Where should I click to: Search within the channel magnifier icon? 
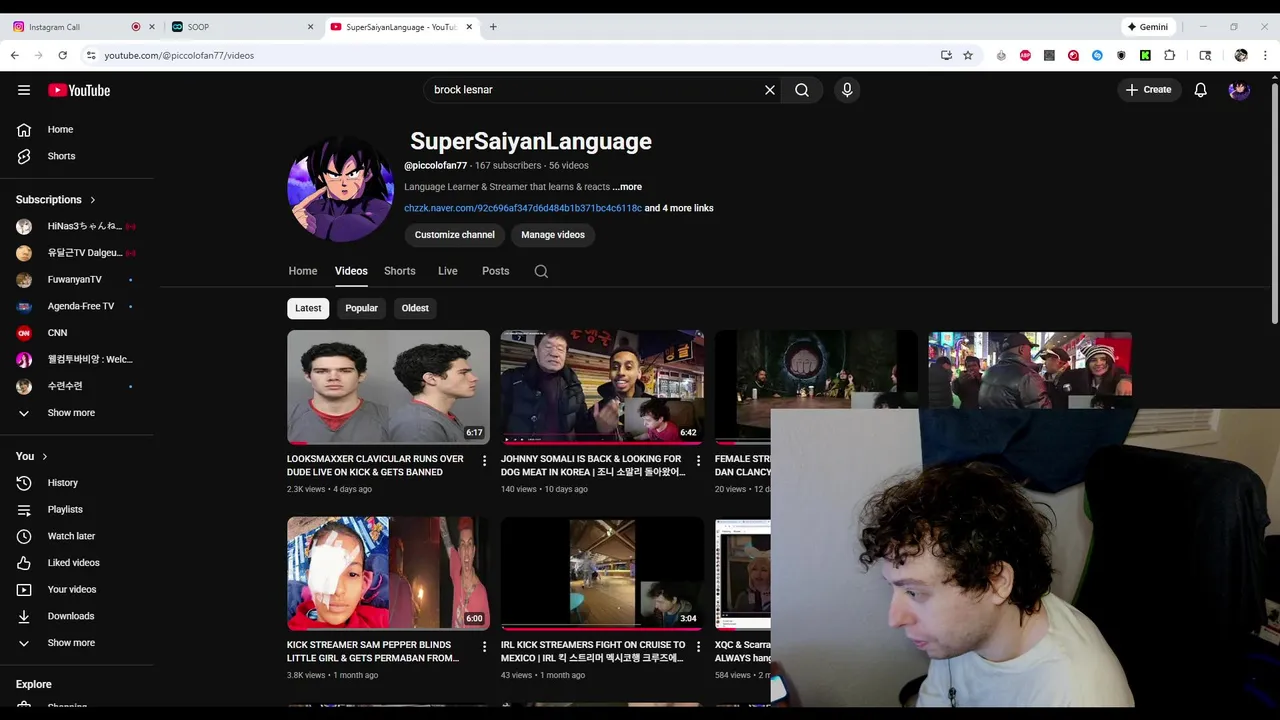pos(541,271)
